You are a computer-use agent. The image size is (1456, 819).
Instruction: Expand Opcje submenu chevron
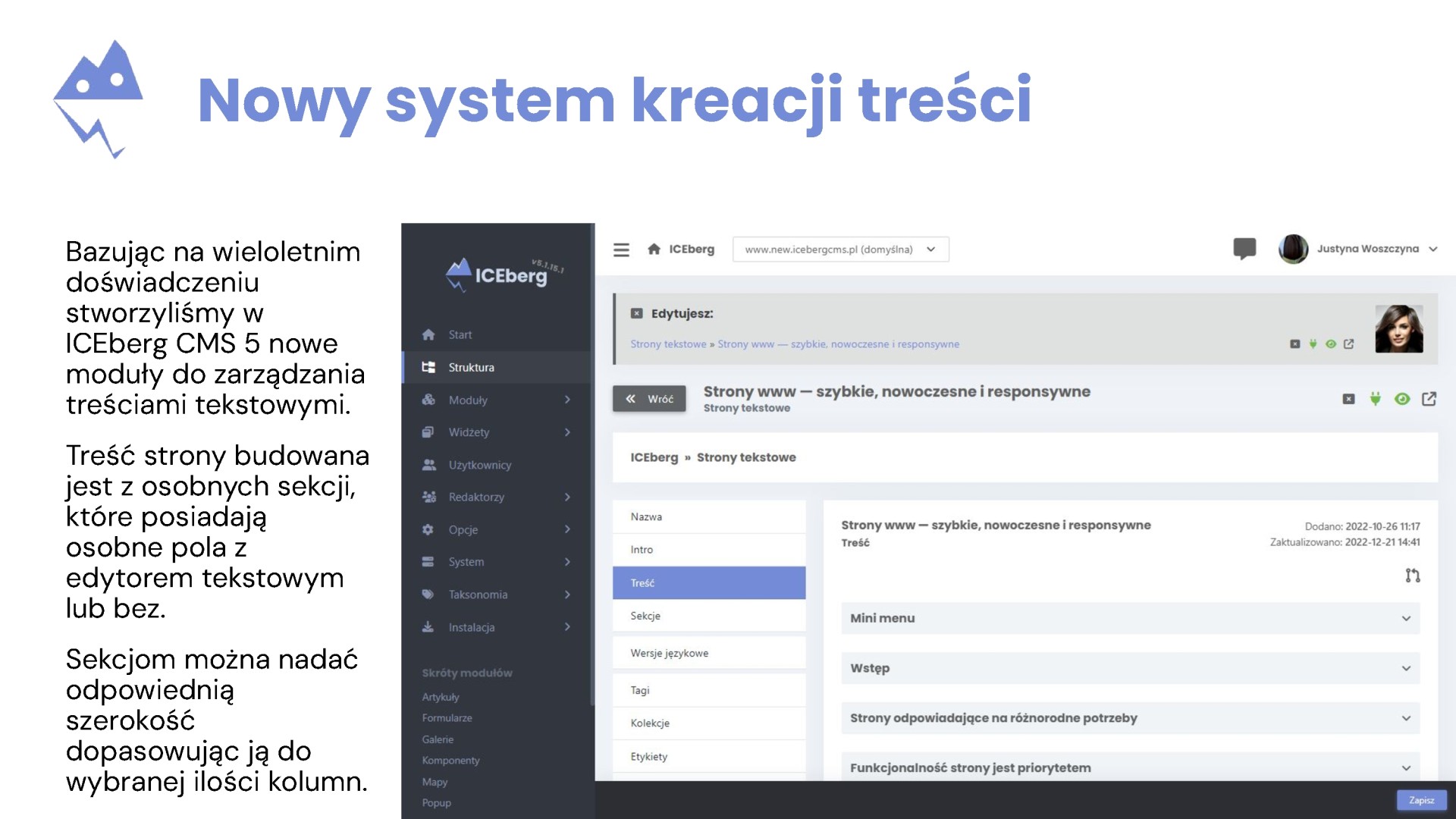point(567,529)
